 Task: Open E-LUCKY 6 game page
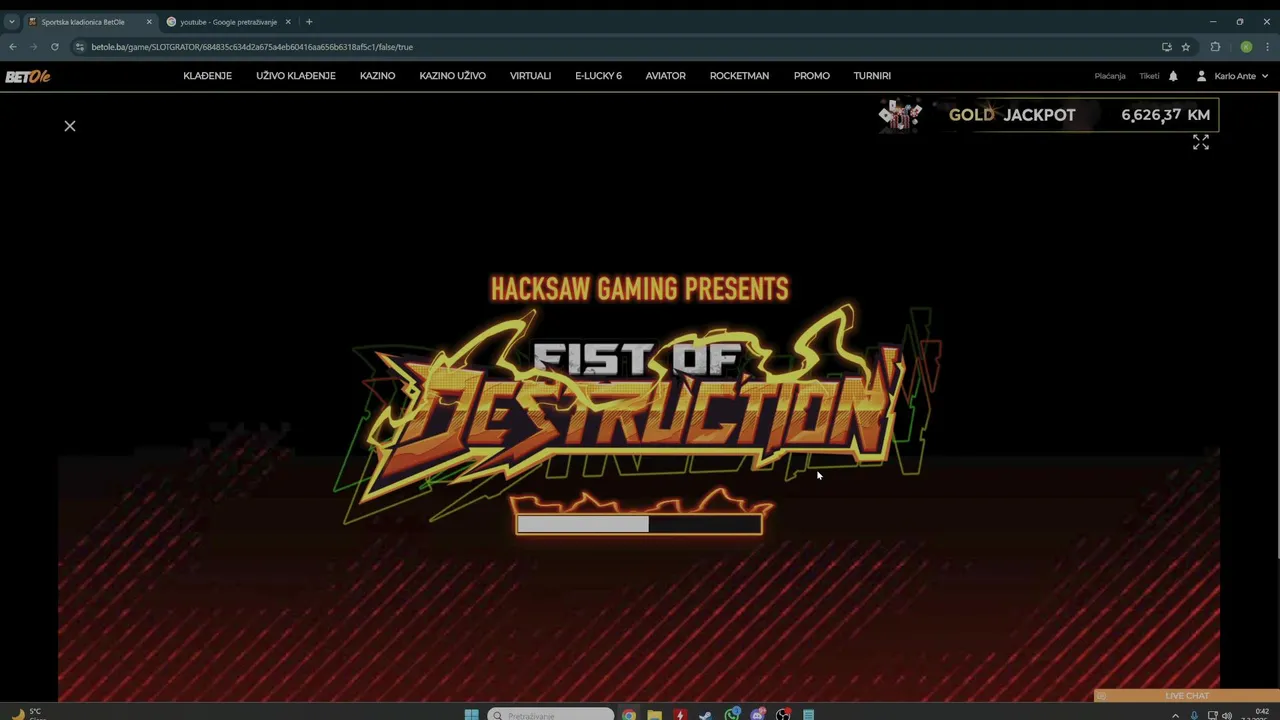pyautogui.click(x=598, y=76)
